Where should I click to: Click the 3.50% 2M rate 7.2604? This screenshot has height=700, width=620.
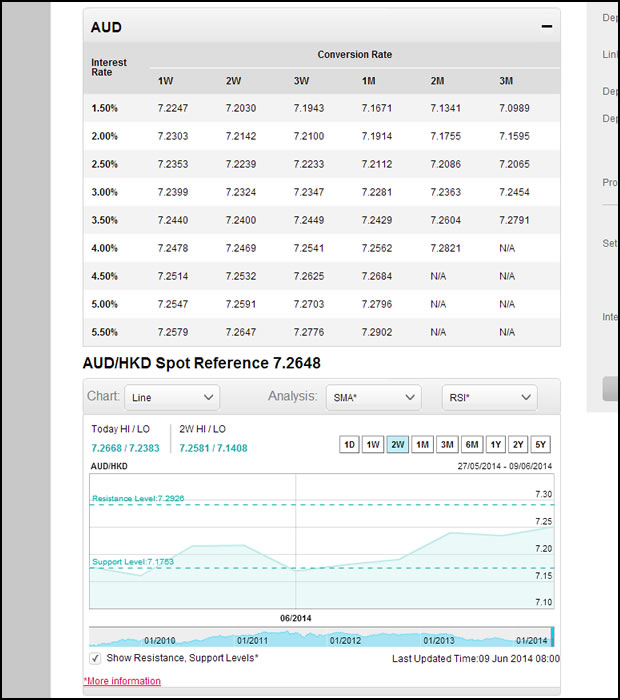(445, 220)
